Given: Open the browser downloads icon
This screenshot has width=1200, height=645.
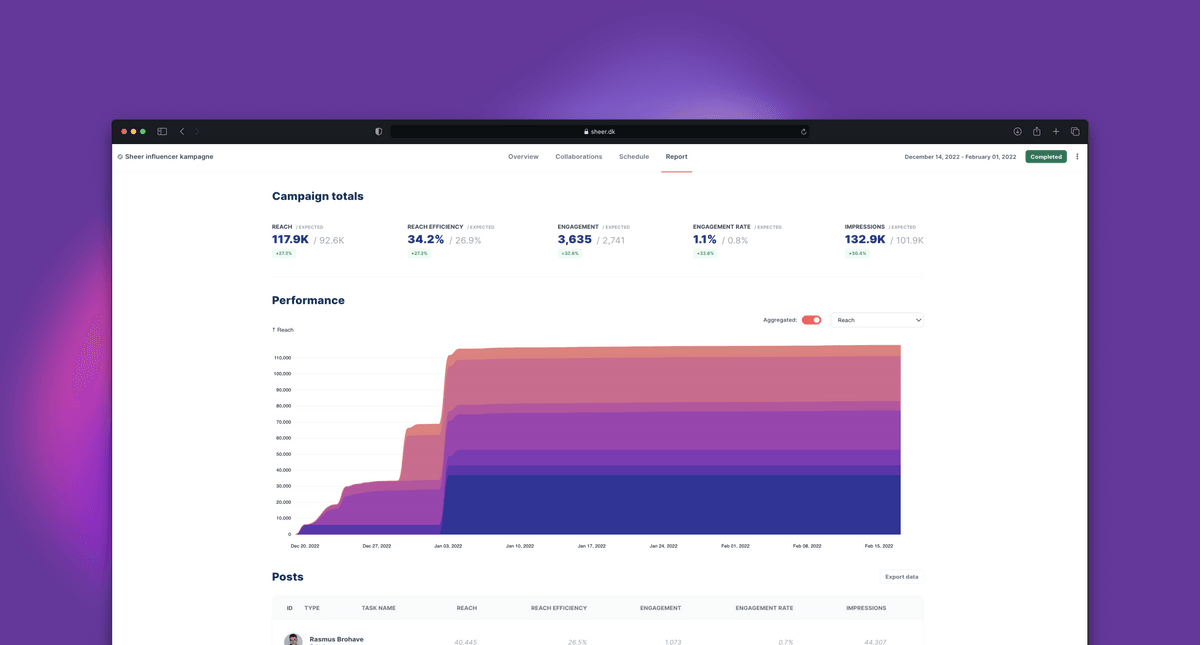Looking at the screenshot, I should (1017, 131).
